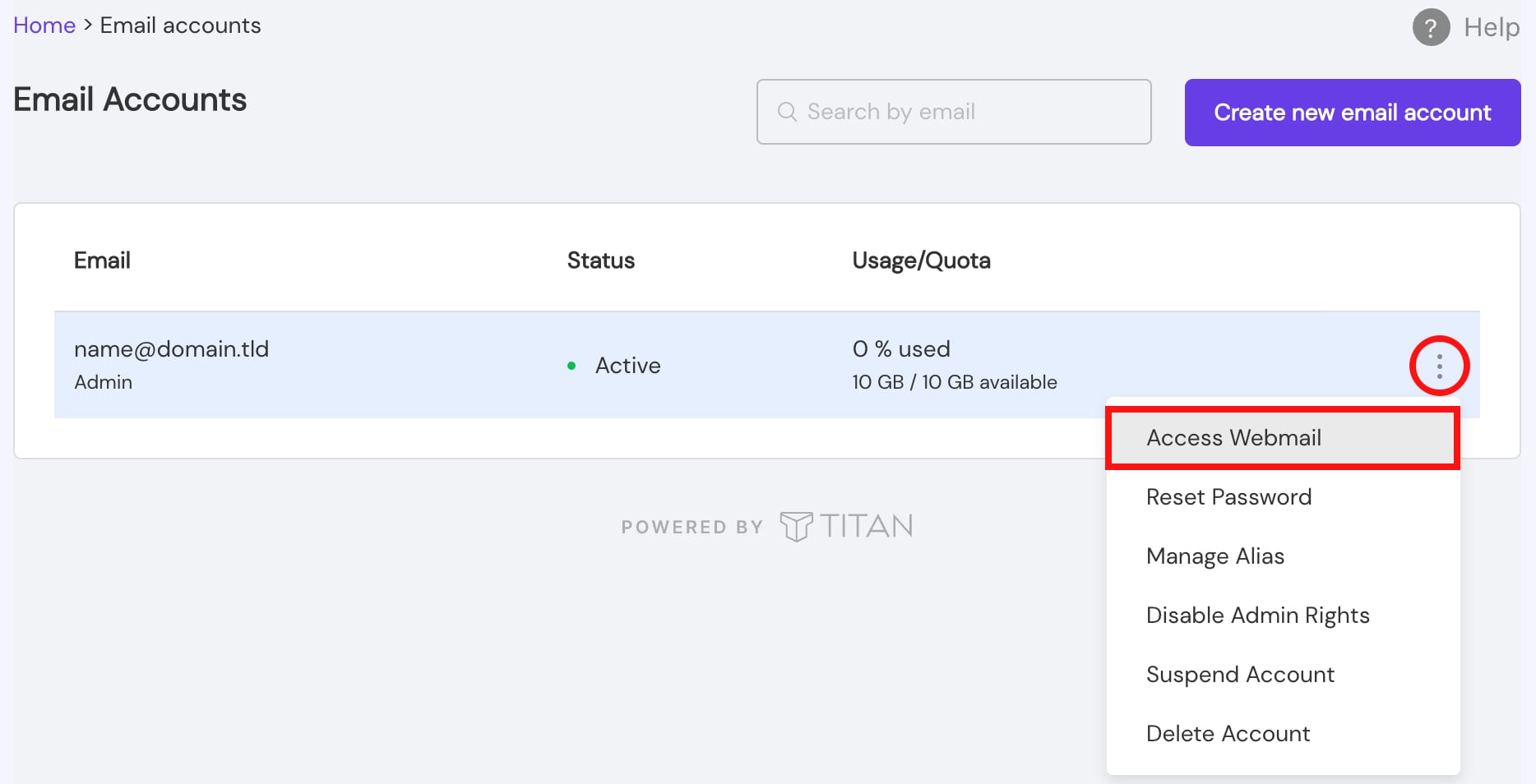
Task: Click Disable Admin Rights option
Action: click(x=1257, y=616)
